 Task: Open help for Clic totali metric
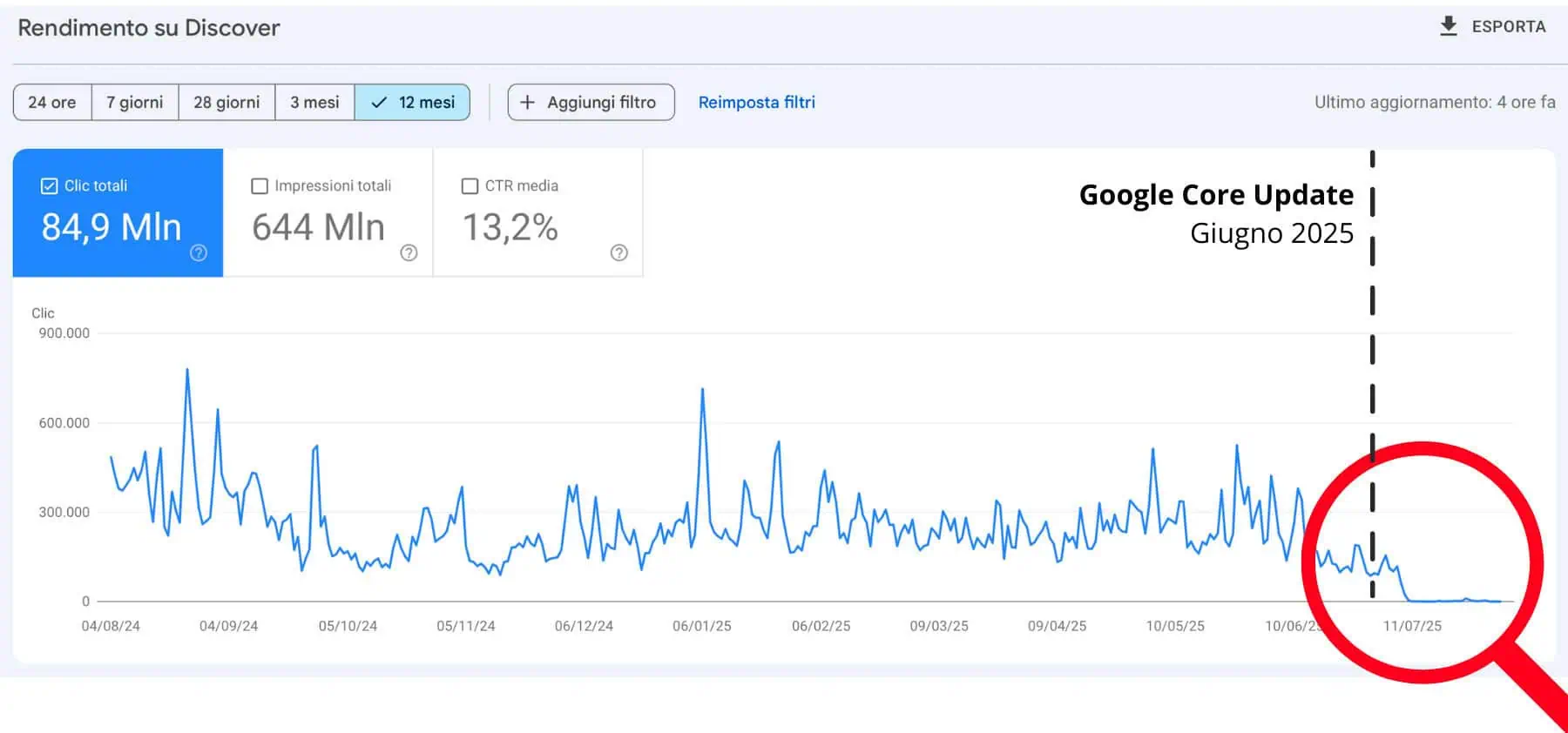coord(199,252)
